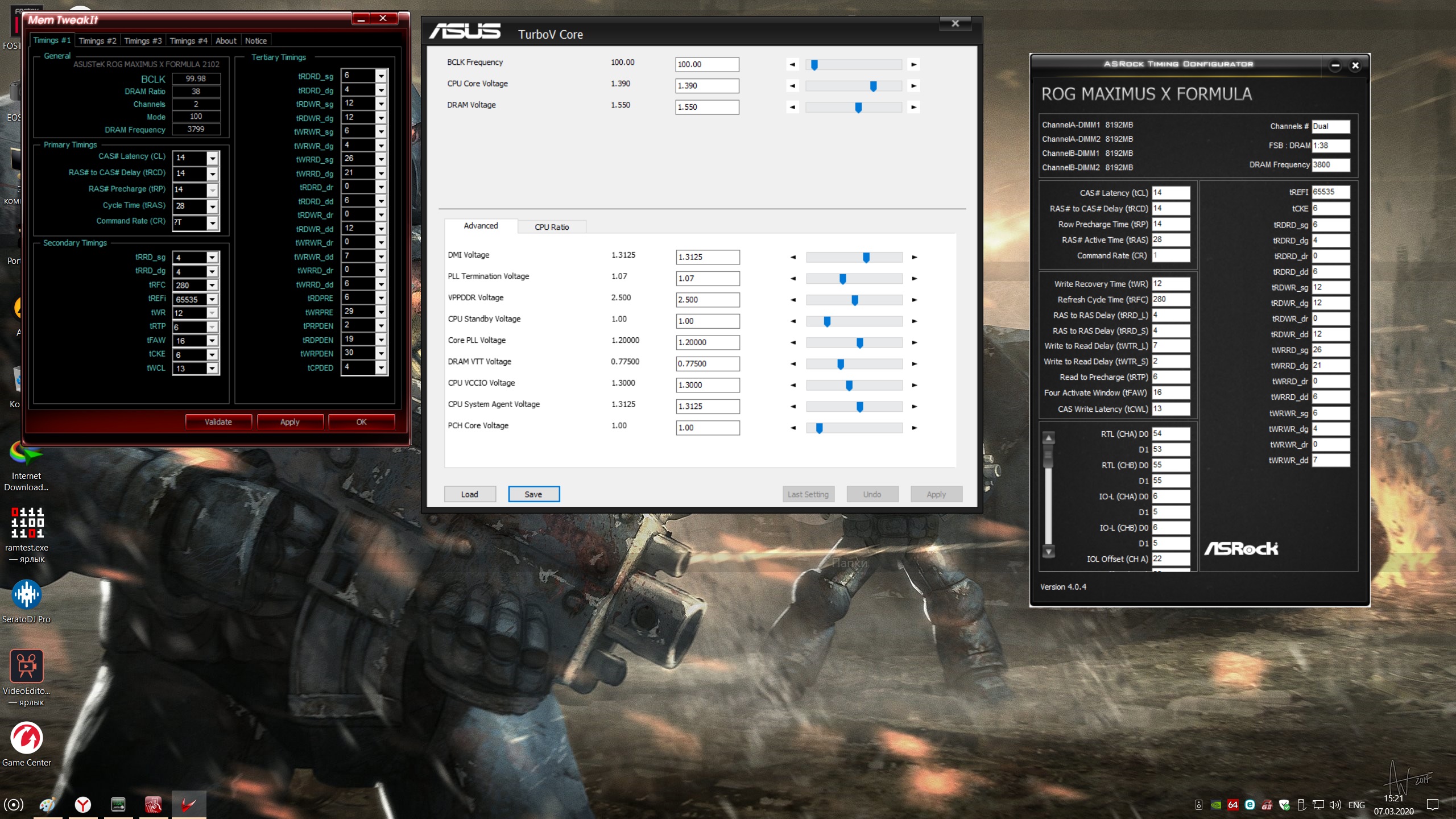Expand the CAS# Latency (CL) dropdown
The height and width of the screenshot is (819, 1456).
212,158
